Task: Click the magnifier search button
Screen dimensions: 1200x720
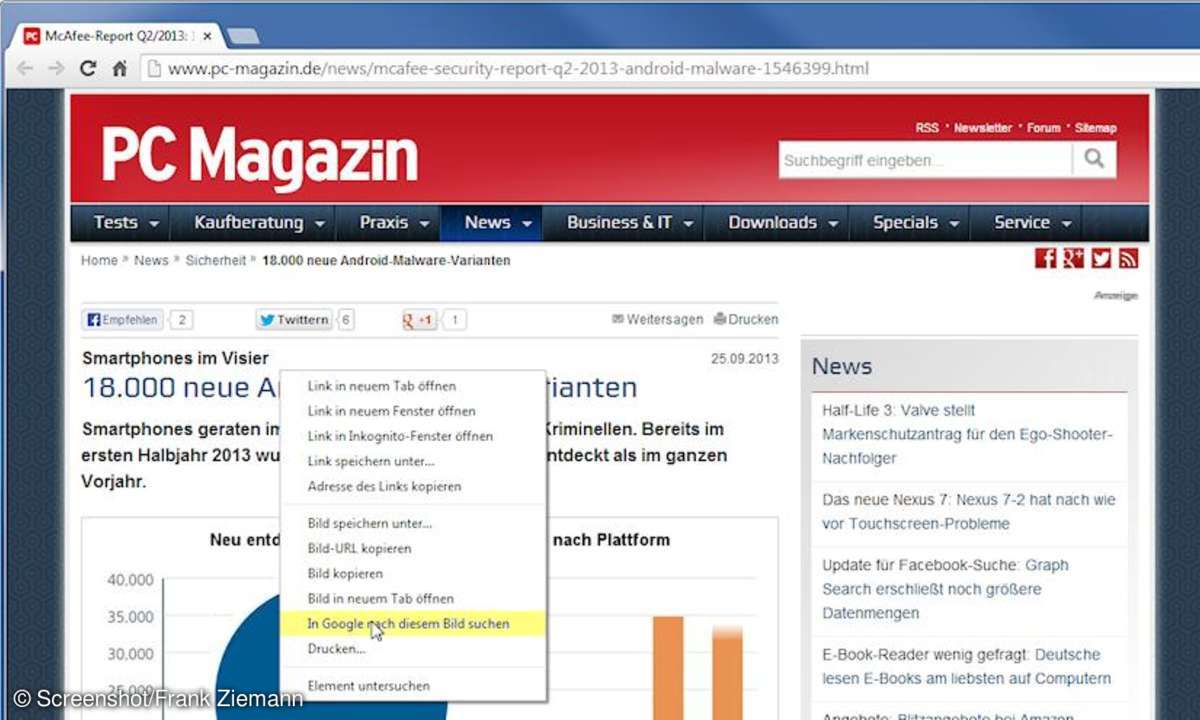Action: pyautogui.click(x=1095, y=160)
